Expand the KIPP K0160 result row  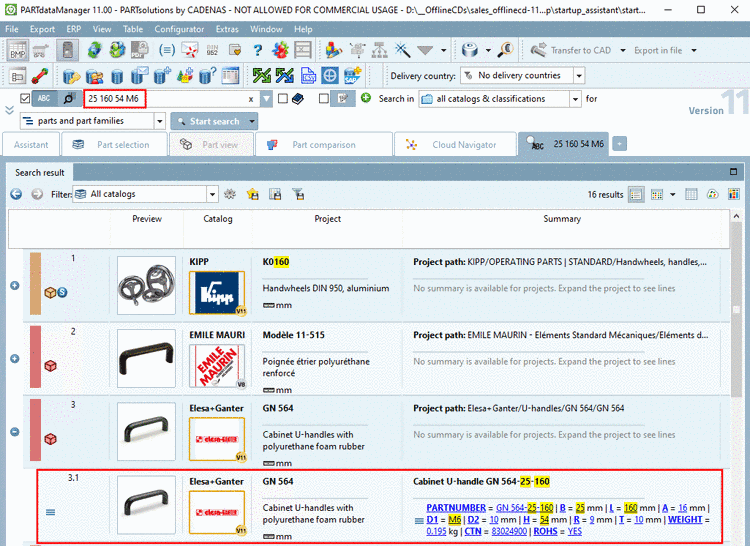click(x=15, y=285)
